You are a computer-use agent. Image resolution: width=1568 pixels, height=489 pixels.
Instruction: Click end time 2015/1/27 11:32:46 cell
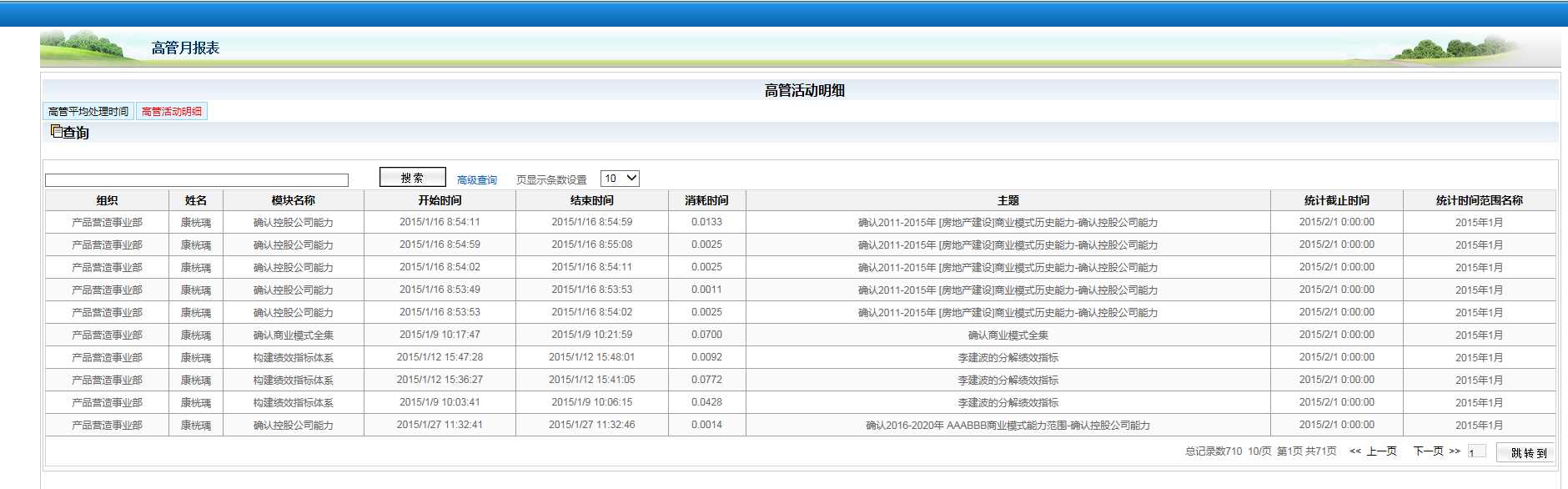click(592, 425)
